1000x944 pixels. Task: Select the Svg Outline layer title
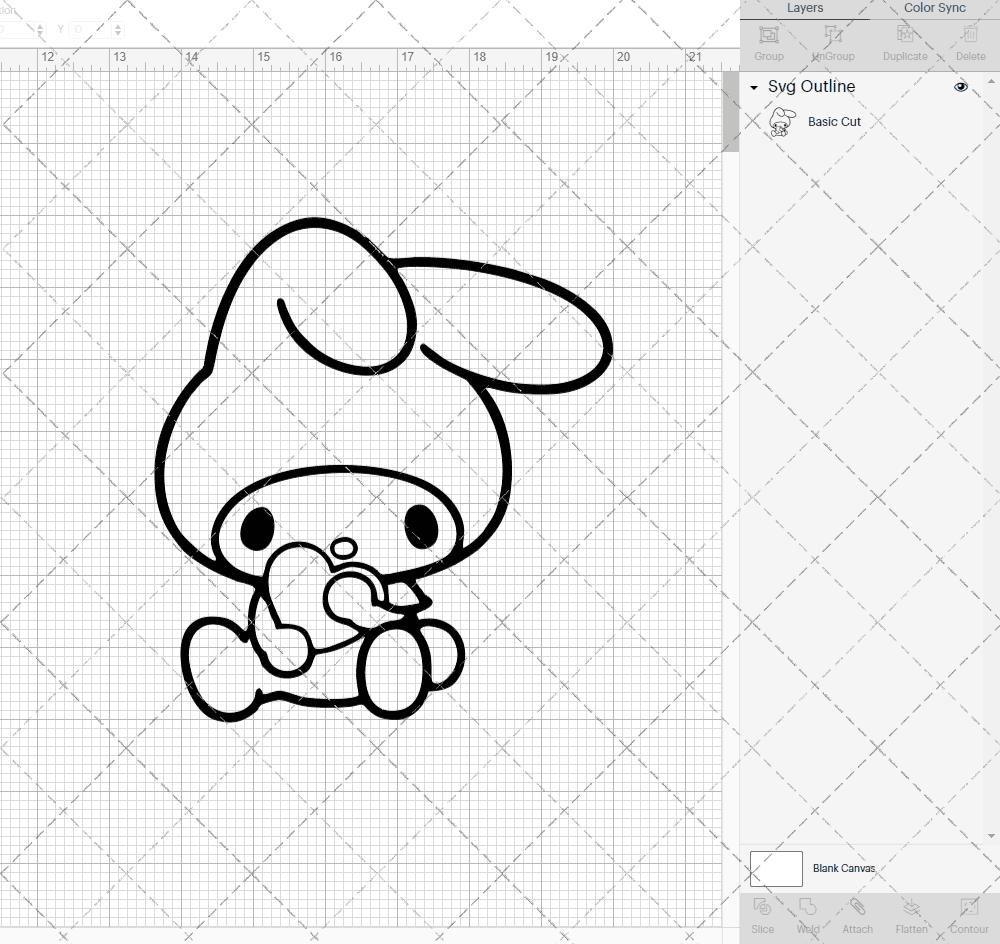[x=811, y=86]
